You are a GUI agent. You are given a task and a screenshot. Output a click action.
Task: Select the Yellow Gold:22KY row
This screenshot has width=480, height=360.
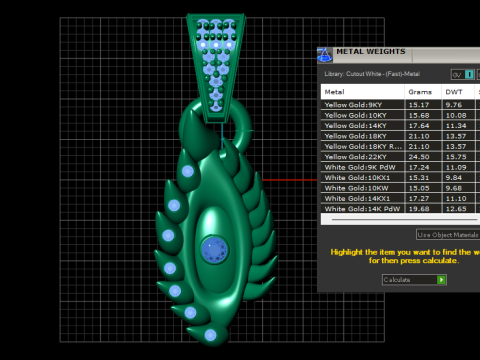click(x=400, y=157)
